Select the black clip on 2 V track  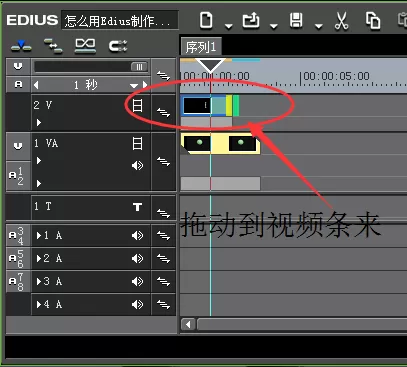(197, 106)
